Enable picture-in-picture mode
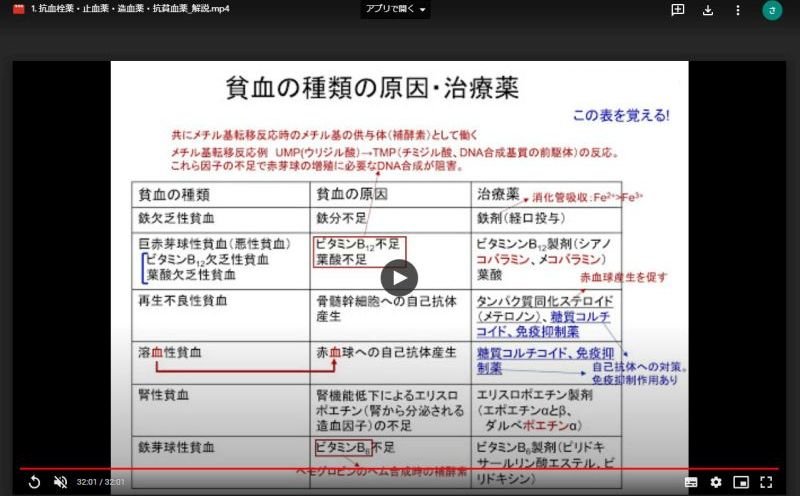 [x=741, y=482]
